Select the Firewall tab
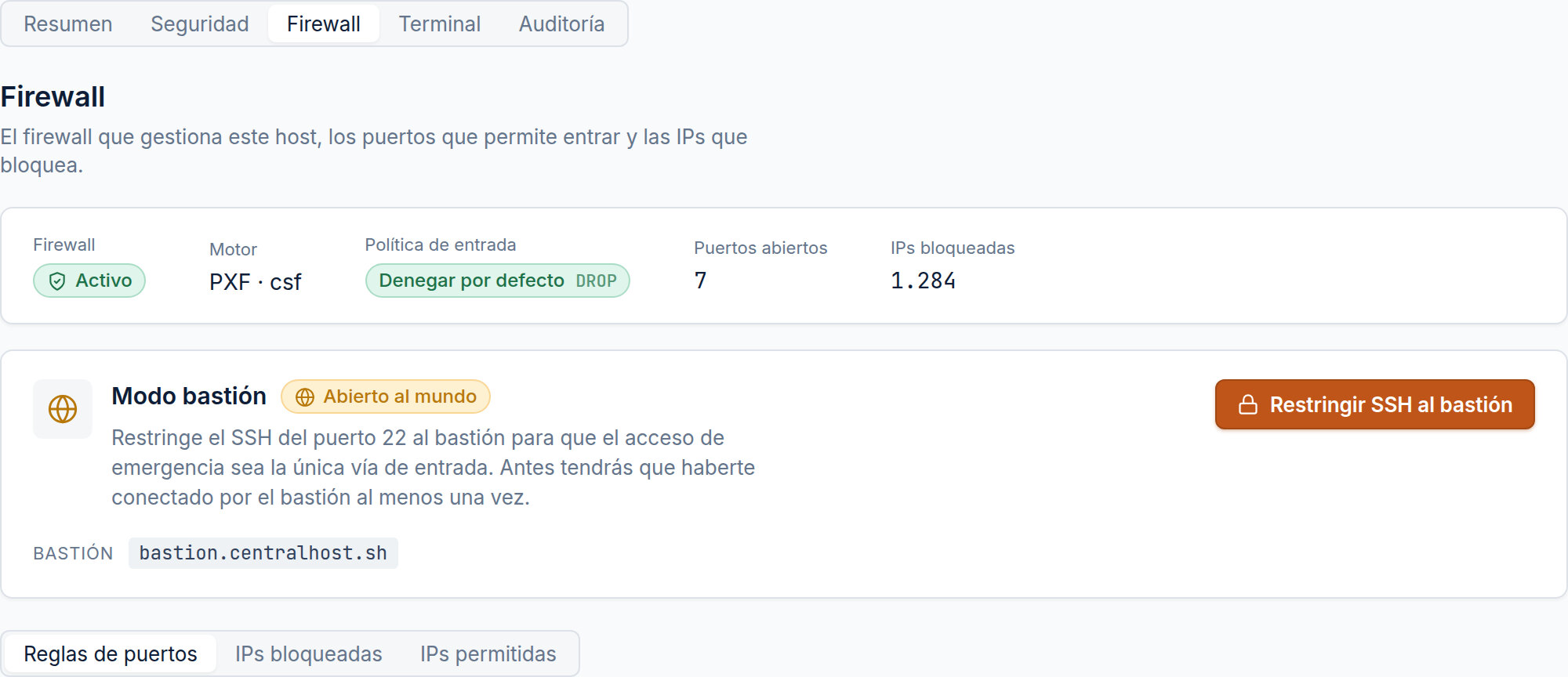 coord(324,24)
